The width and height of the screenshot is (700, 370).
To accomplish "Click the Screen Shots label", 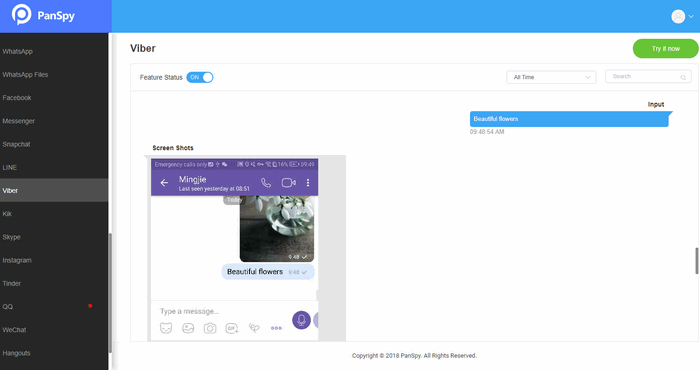I will pos(173,148).
